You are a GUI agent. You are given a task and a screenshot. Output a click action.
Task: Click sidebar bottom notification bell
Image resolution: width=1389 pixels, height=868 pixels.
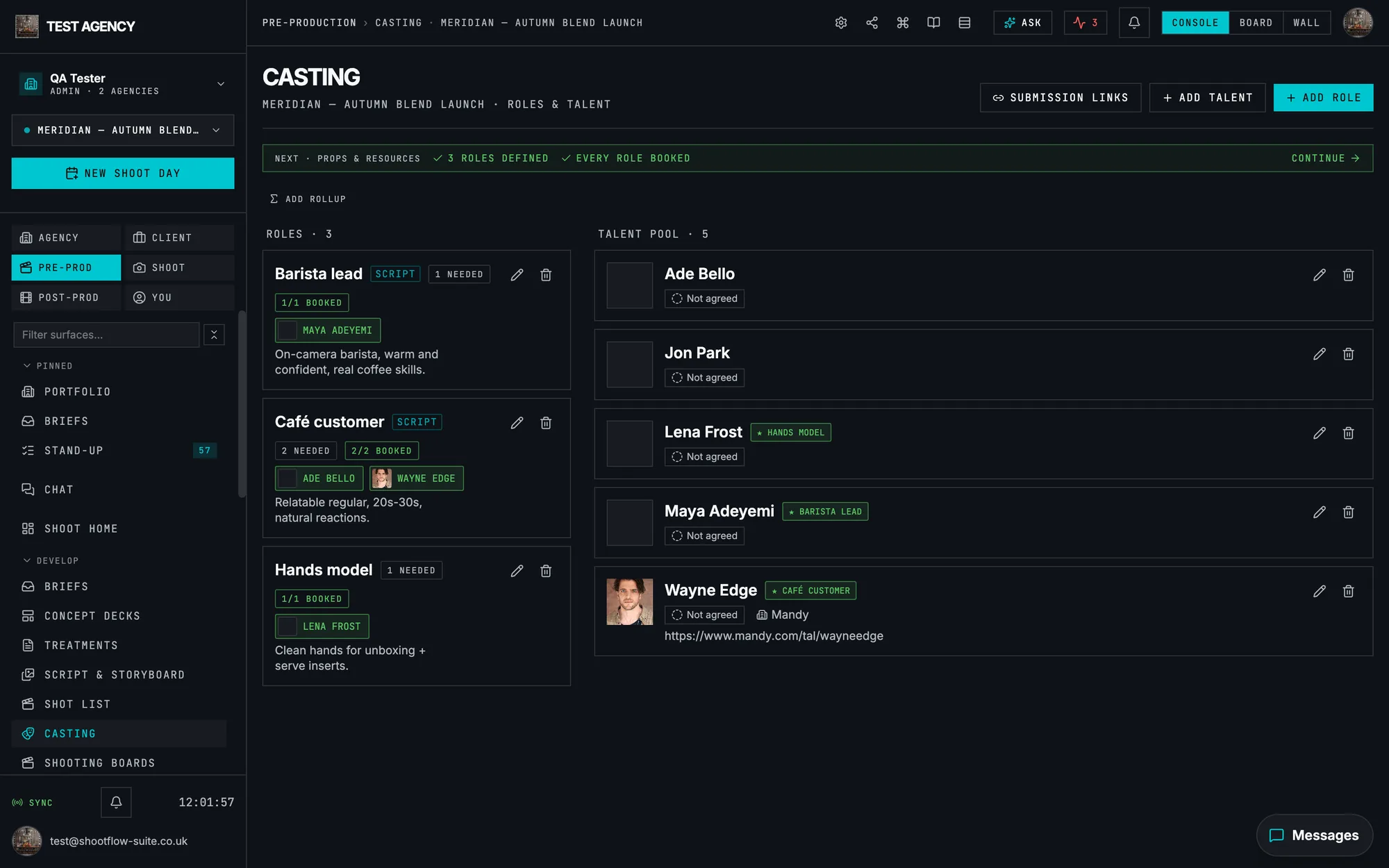(116, 802)
